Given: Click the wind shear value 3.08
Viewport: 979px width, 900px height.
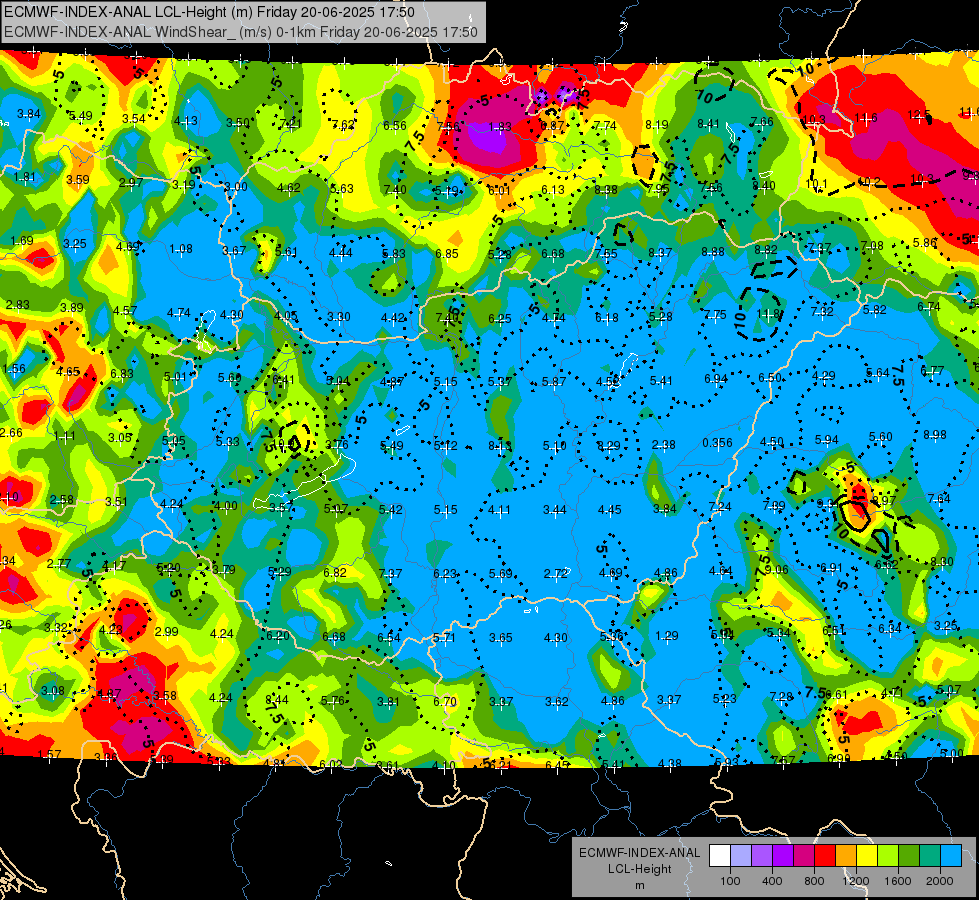Looking at the screenshot, I should point(52,691).
